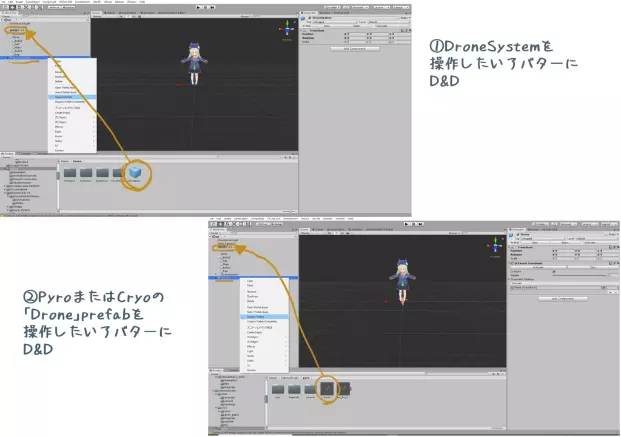Open Gizmos dropdown in upper Scene view
The width and height of the screenshot is (621, 437).
pyautogui.click(x=246, y=16)
